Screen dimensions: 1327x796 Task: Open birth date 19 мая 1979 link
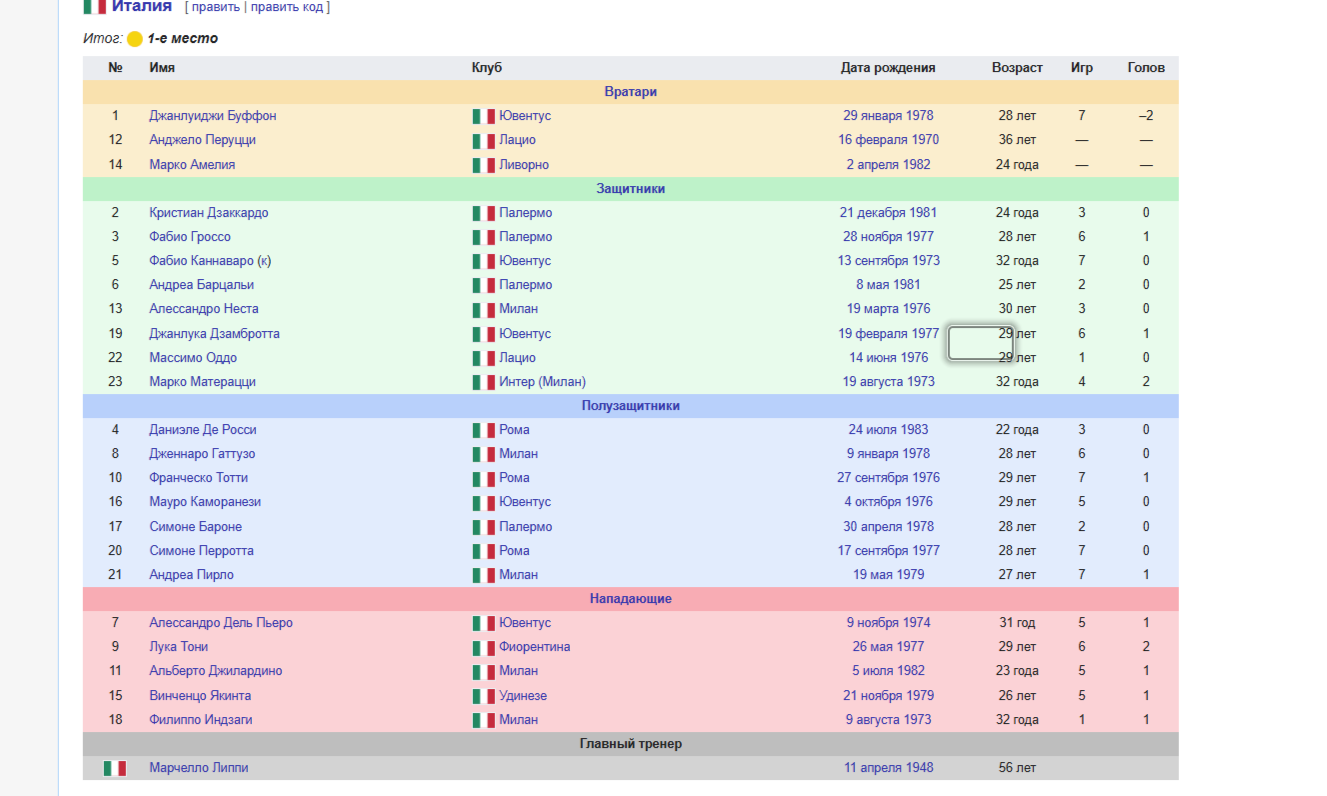point(888,575)
